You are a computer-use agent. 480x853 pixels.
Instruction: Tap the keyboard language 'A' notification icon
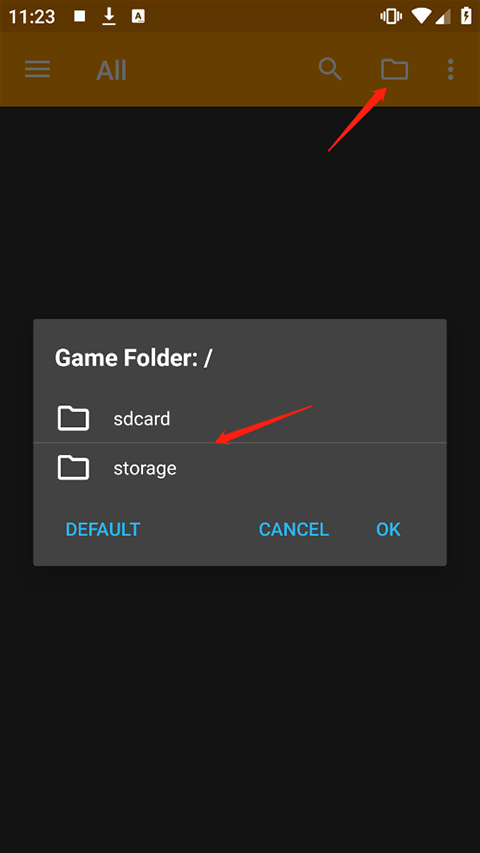[x=138, y=16]
